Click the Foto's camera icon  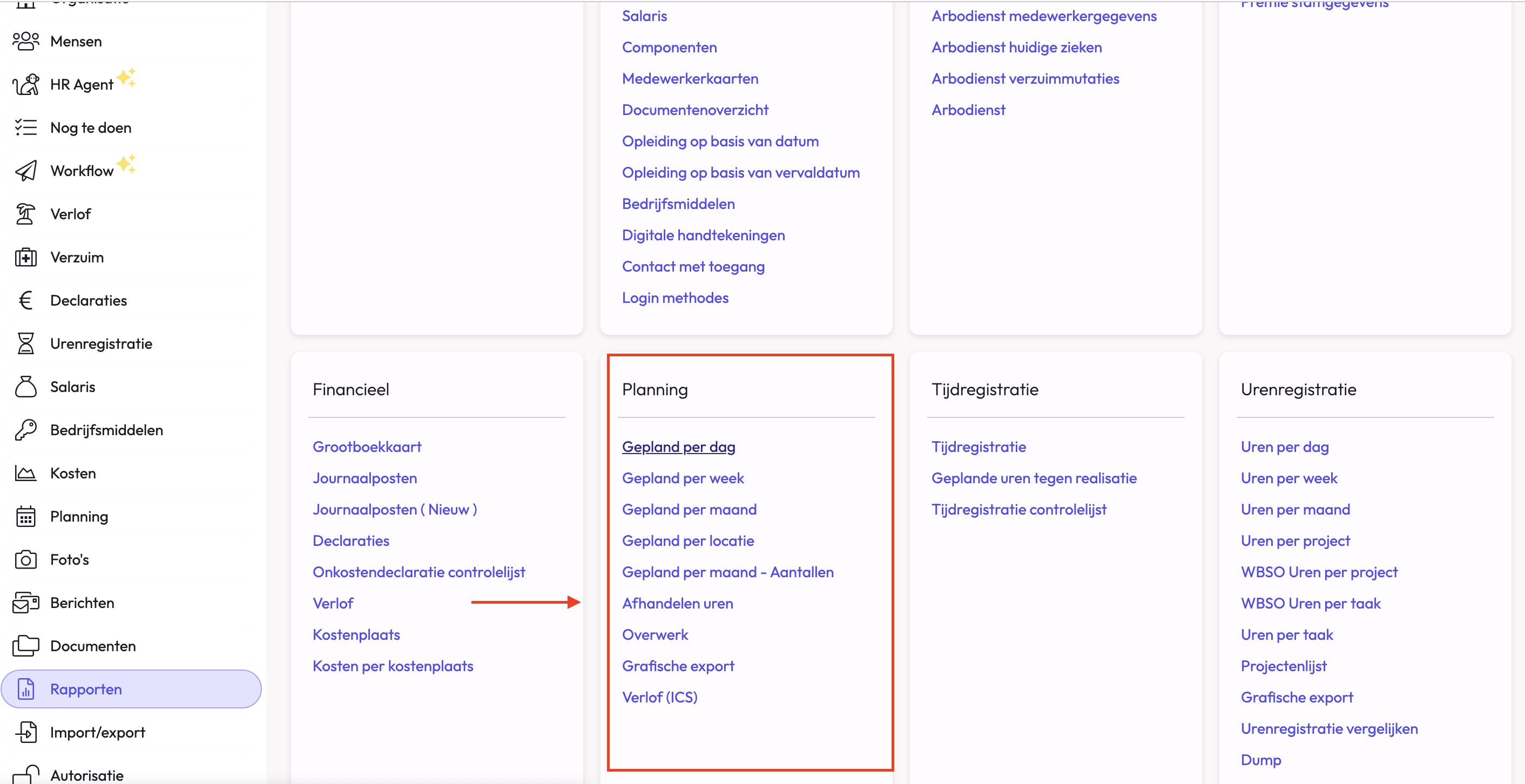[x=25, y=560]
